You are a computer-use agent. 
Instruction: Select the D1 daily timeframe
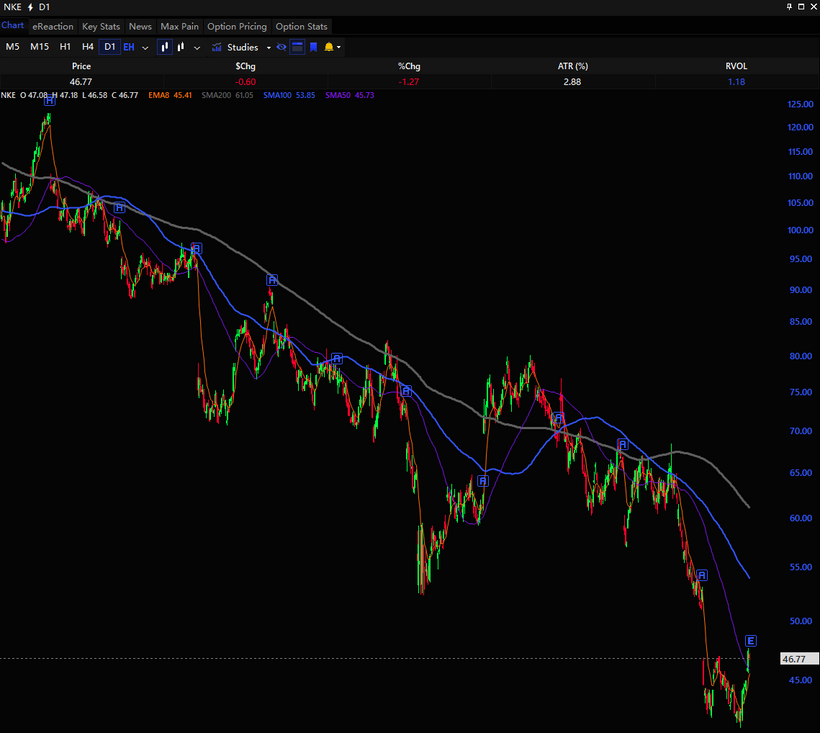(110, 47)
